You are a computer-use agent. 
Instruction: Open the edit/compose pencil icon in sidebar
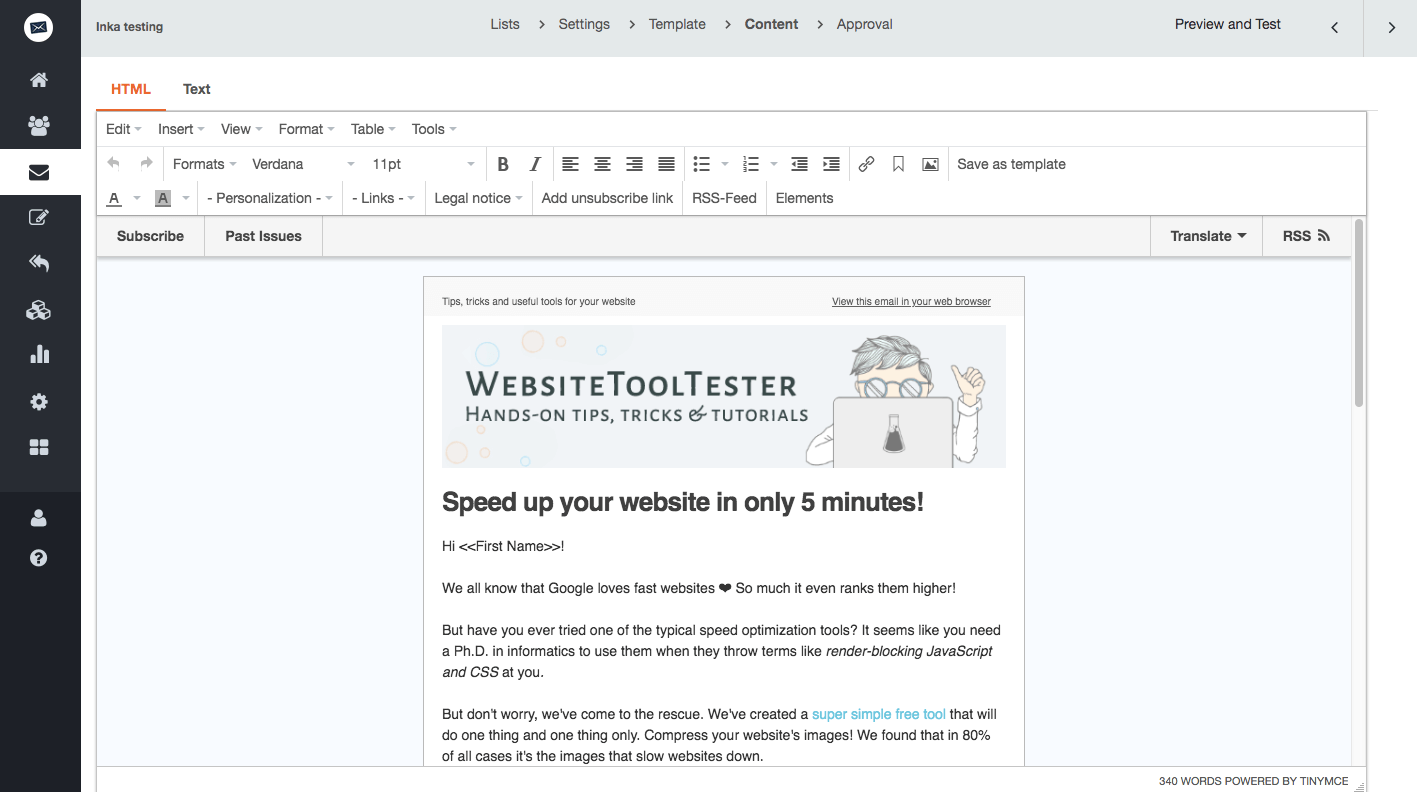pyautogui.click(x=39, y=217)
